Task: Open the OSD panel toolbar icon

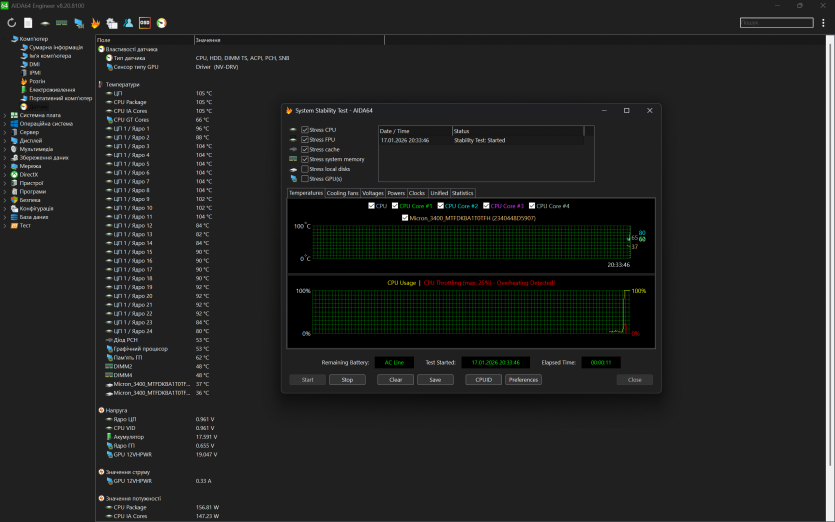Action: point(145,22)
